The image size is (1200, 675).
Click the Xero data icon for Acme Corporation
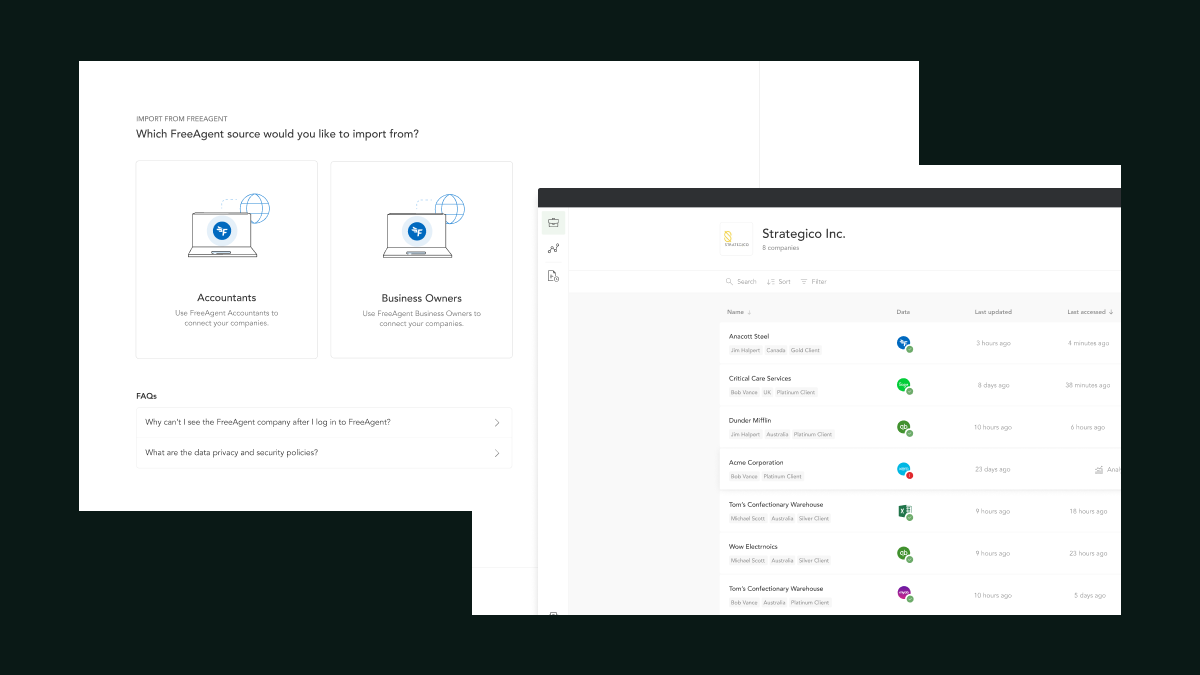(x=904, y=469)
